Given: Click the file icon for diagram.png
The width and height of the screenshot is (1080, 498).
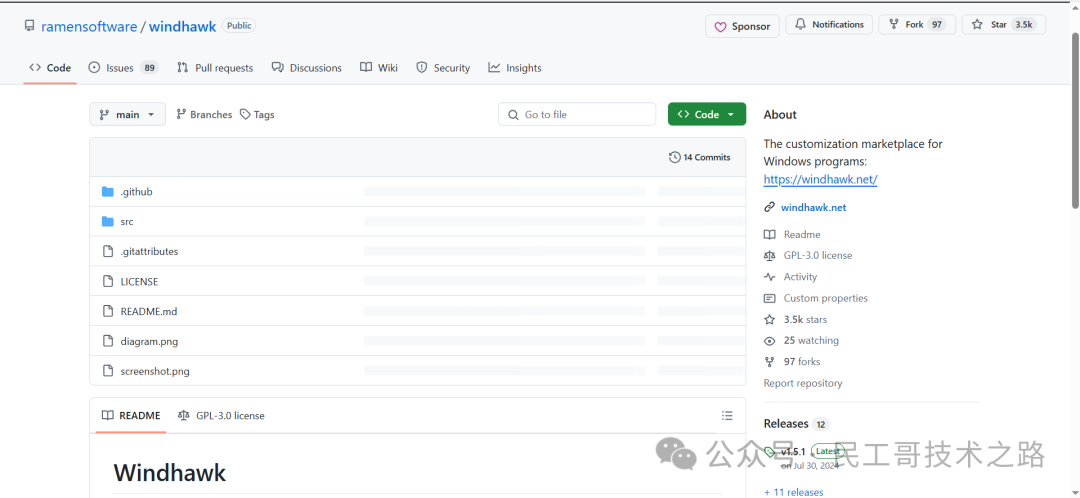Looking at the screenshot, I should pyautogui.click(x=107, y=341).
